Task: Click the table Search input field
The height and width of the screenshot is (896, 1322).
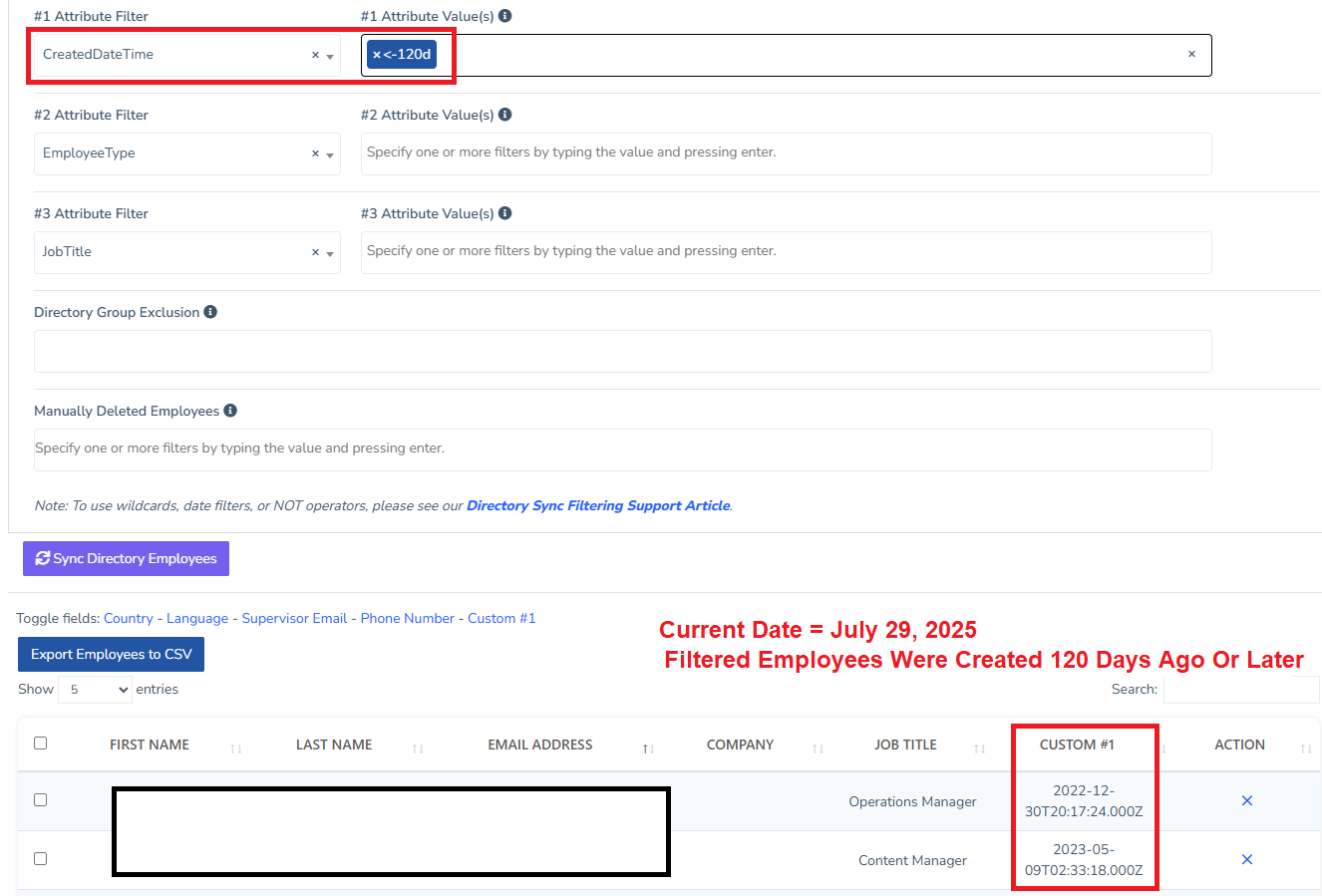Action: tap(1240, 690)
